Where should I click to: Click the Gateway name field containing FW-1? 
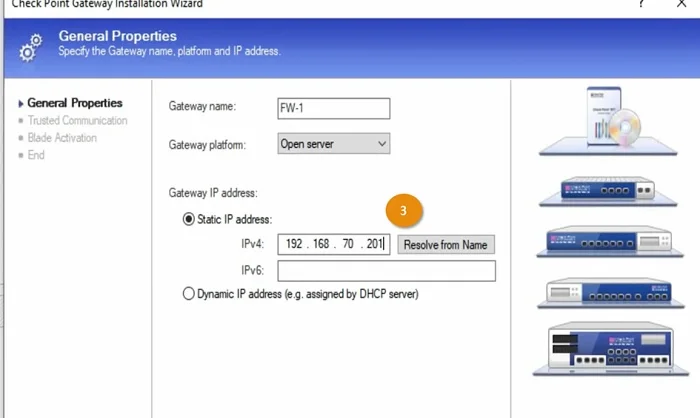(x=333, y=109)
